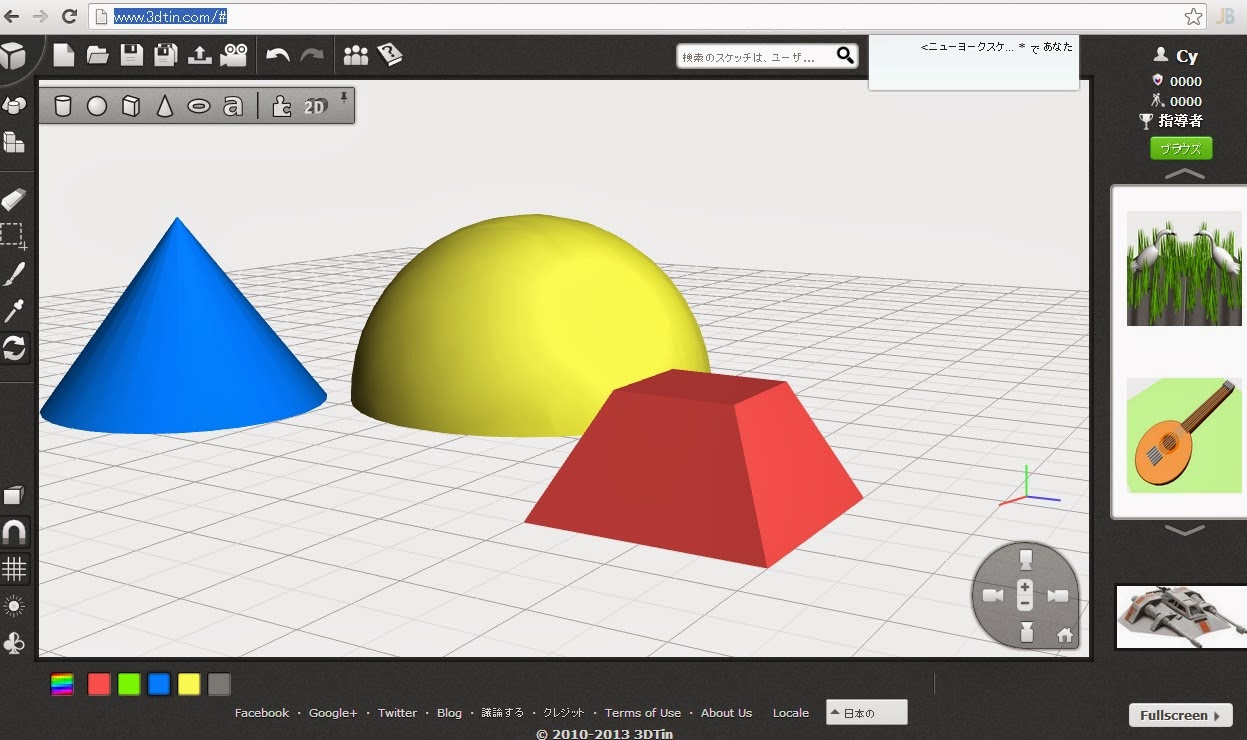Toggle the grid display
The width and height of the screenshot is (1247, 740).
[x=16, y=568]
